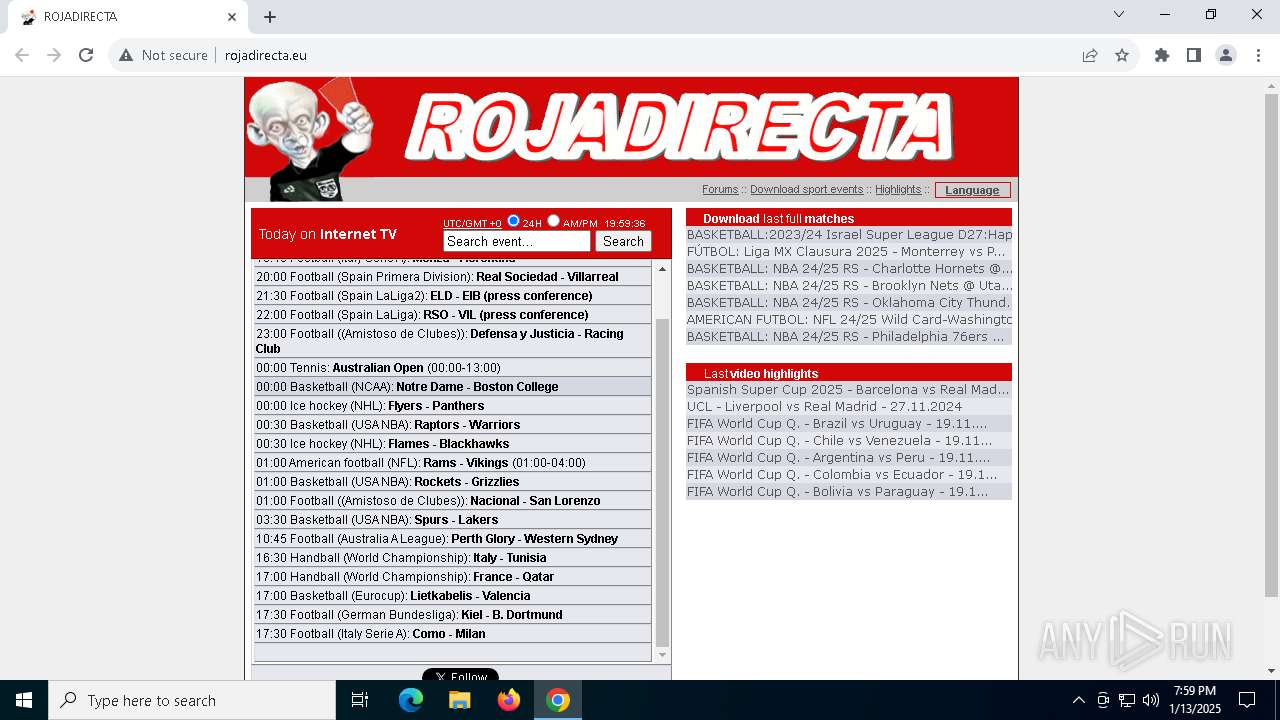Click the Search button
The height and width of the screenshot is (720, 1280).
(623, 241)
